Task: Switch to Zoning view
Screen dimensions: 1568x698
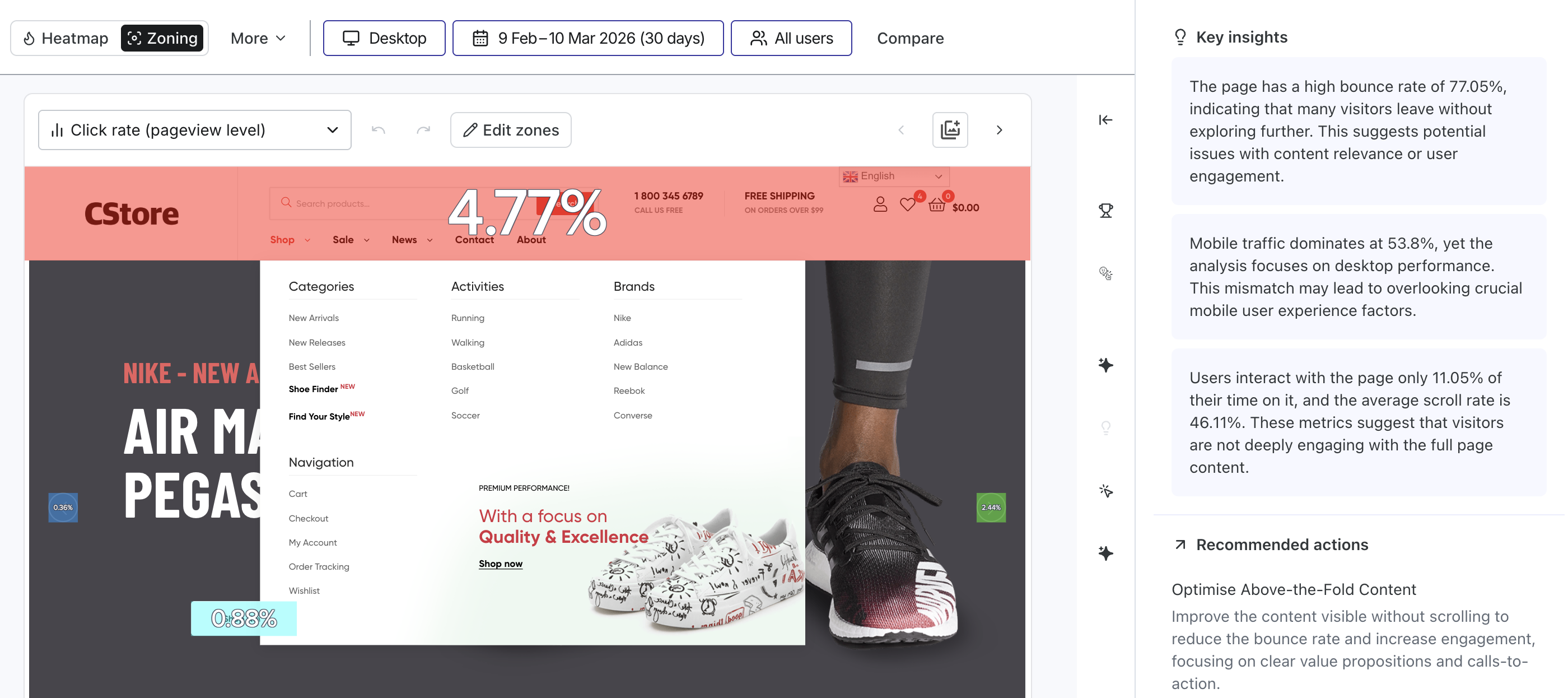Action: pyautogui.click(x=162, y=38)
